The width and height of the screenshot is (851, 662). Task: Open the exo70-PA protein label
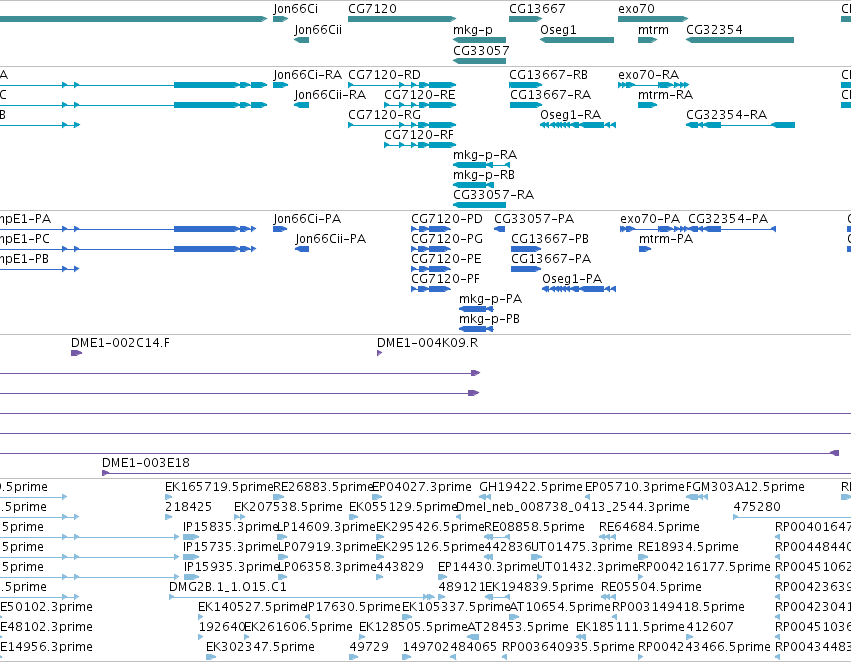click(650, 219)
